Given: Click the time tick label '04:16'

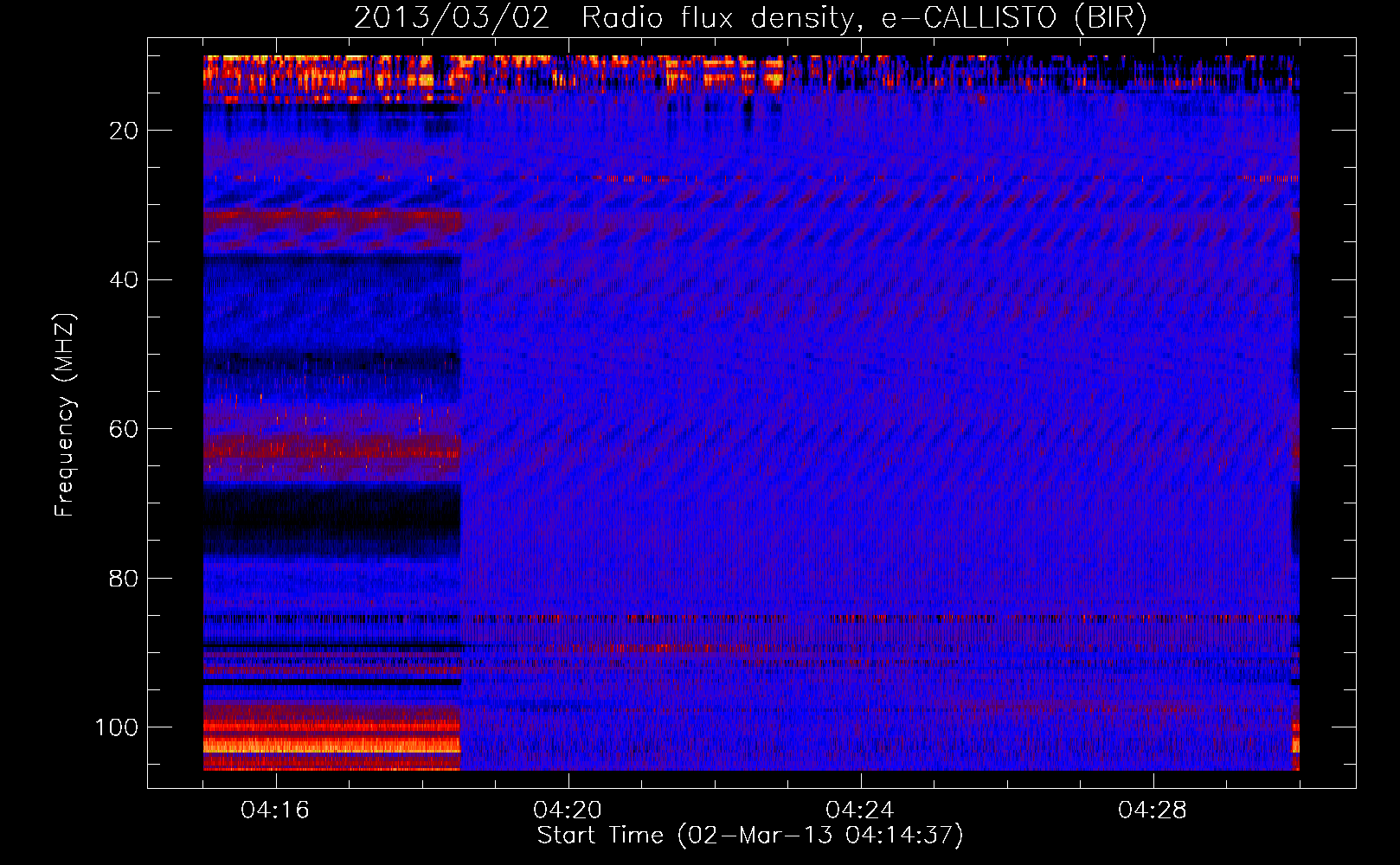Looking at the screenshot, I should coord(275,811).
